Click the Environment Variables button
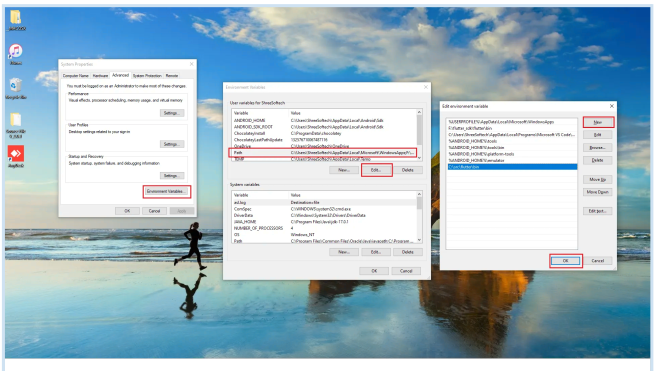 167,191
